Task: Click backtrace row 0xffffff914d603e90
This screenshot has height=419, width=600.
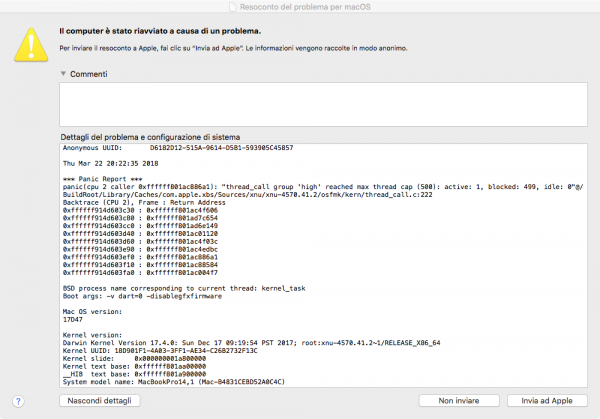Action: point(140,249)
